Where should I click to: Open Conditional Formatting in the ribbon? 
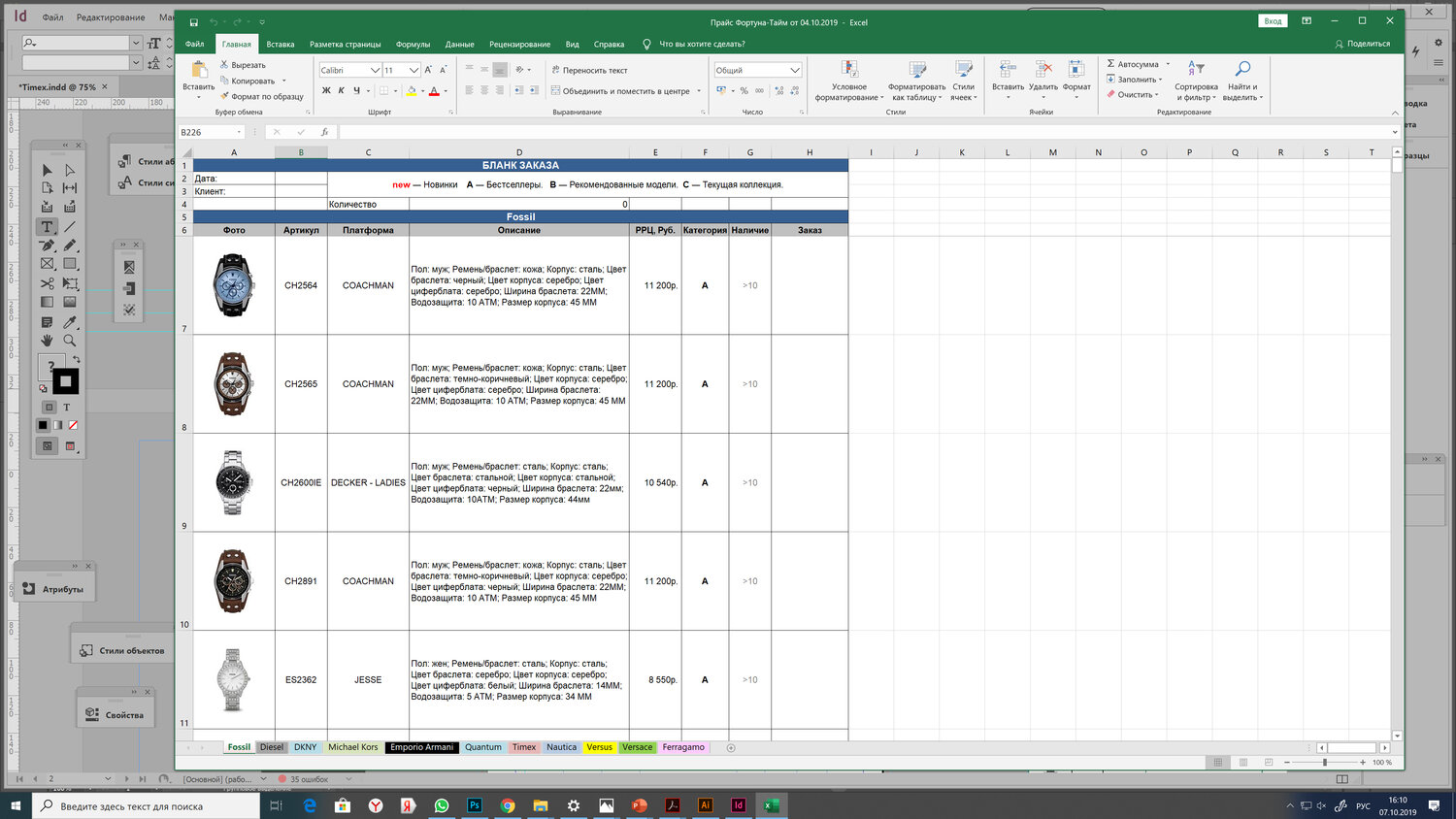[x=849, y=69]
